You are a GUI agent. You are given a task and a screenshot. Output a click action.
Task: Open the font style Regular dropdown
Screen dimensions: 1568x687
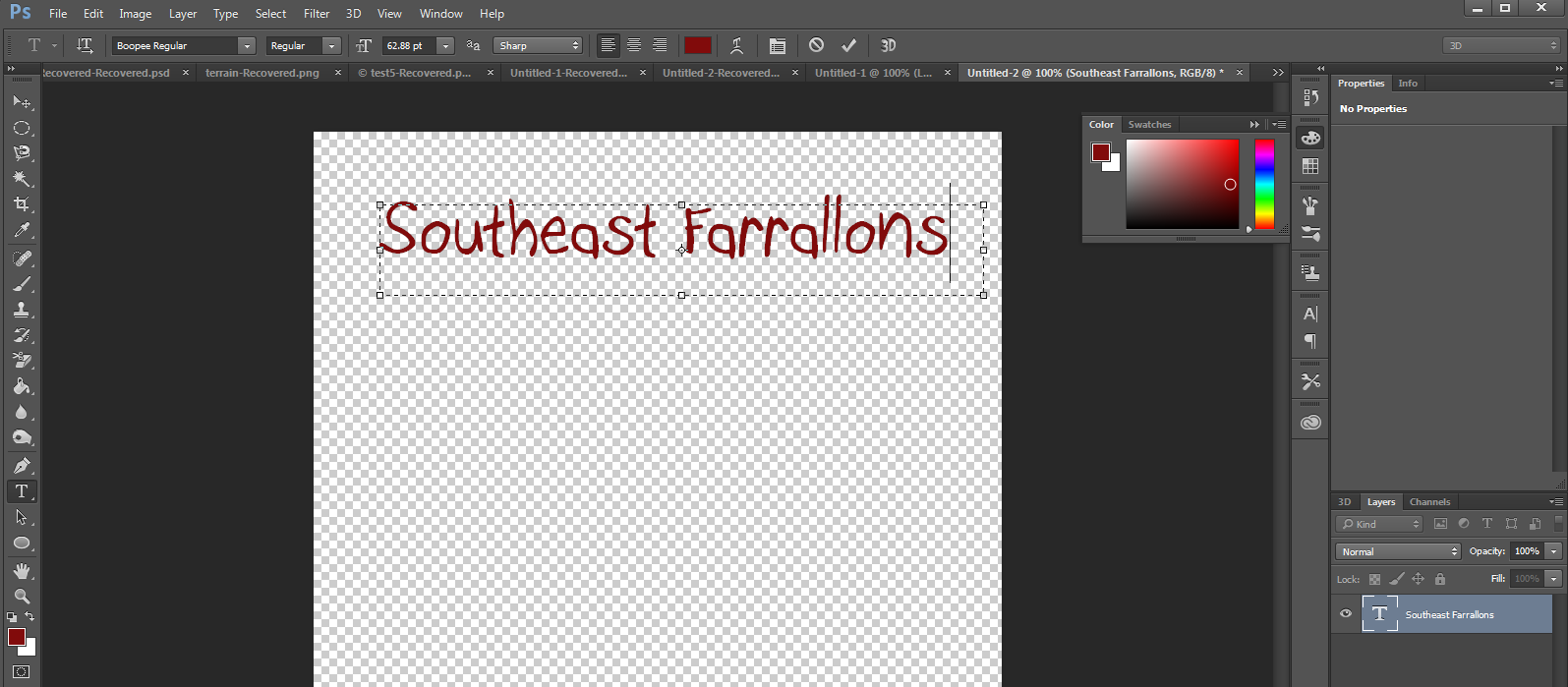(x=331, y=45)
